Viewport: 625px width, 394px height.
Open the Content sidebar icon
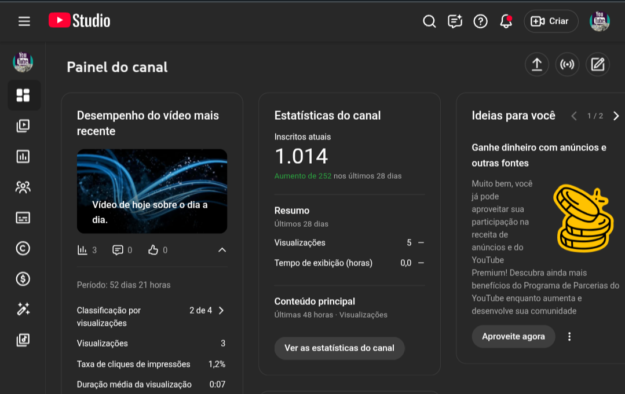pos(23,126)
